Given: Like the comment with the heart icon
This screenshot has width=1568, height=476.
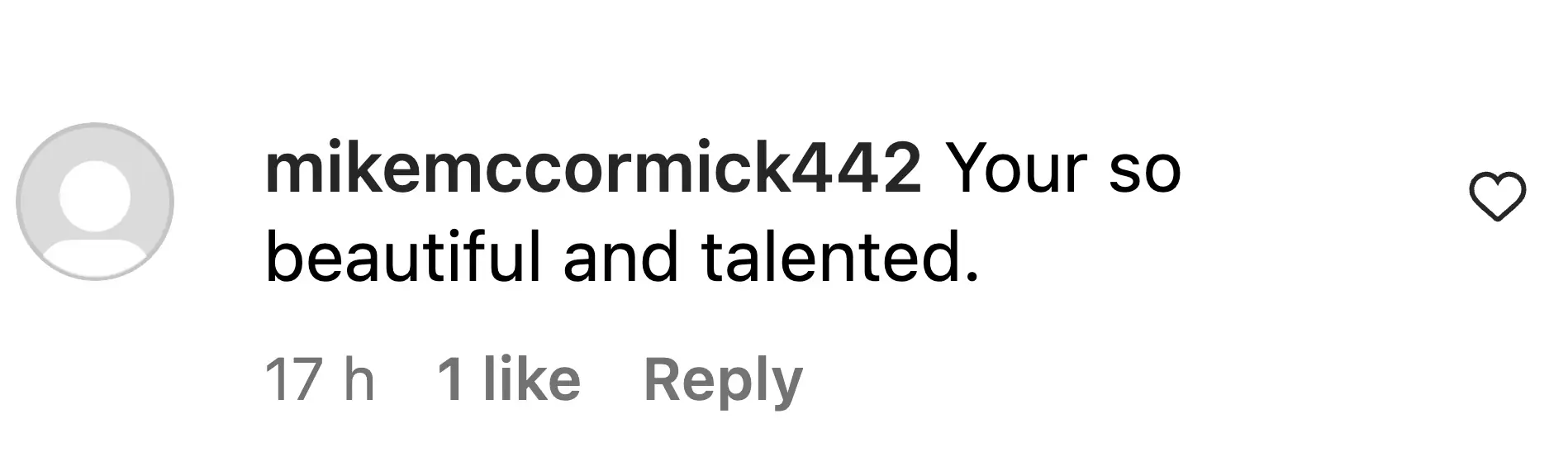Looking at the screenshot, I should (1497, 197).
